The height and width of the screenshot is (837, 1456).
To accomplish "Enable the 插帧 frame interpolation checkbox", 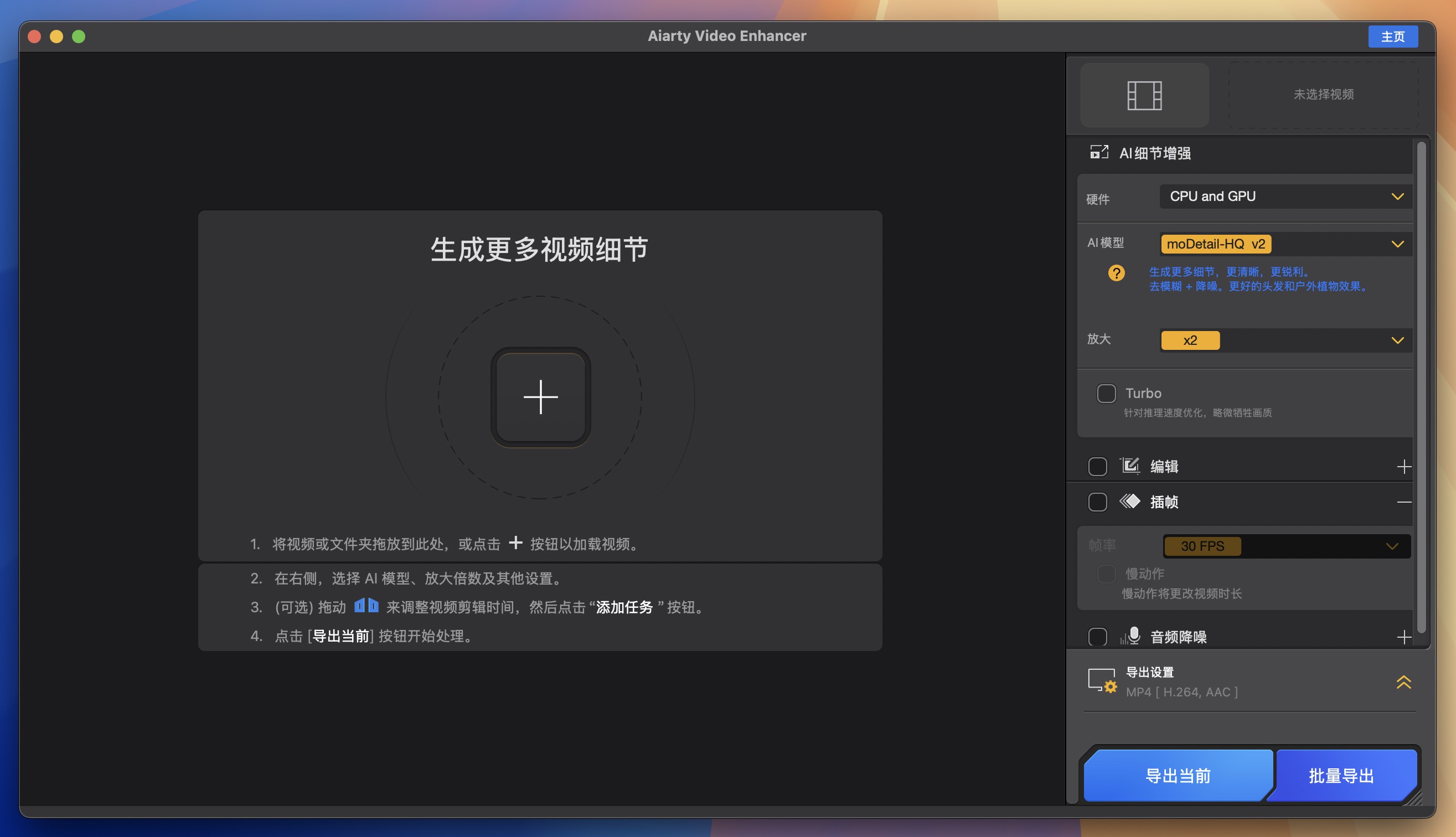I will pyautogui.click(x=1097, y=502).
